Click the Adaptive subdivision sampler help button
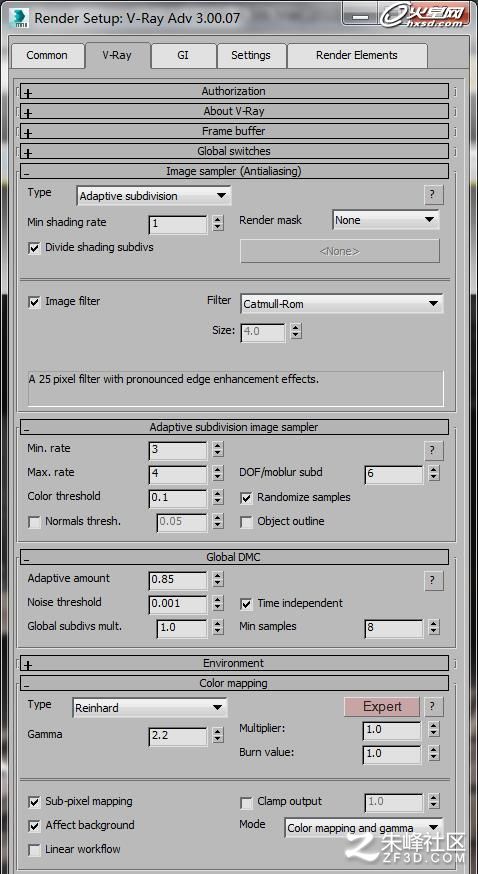478x874 pixels. (432, 450)
